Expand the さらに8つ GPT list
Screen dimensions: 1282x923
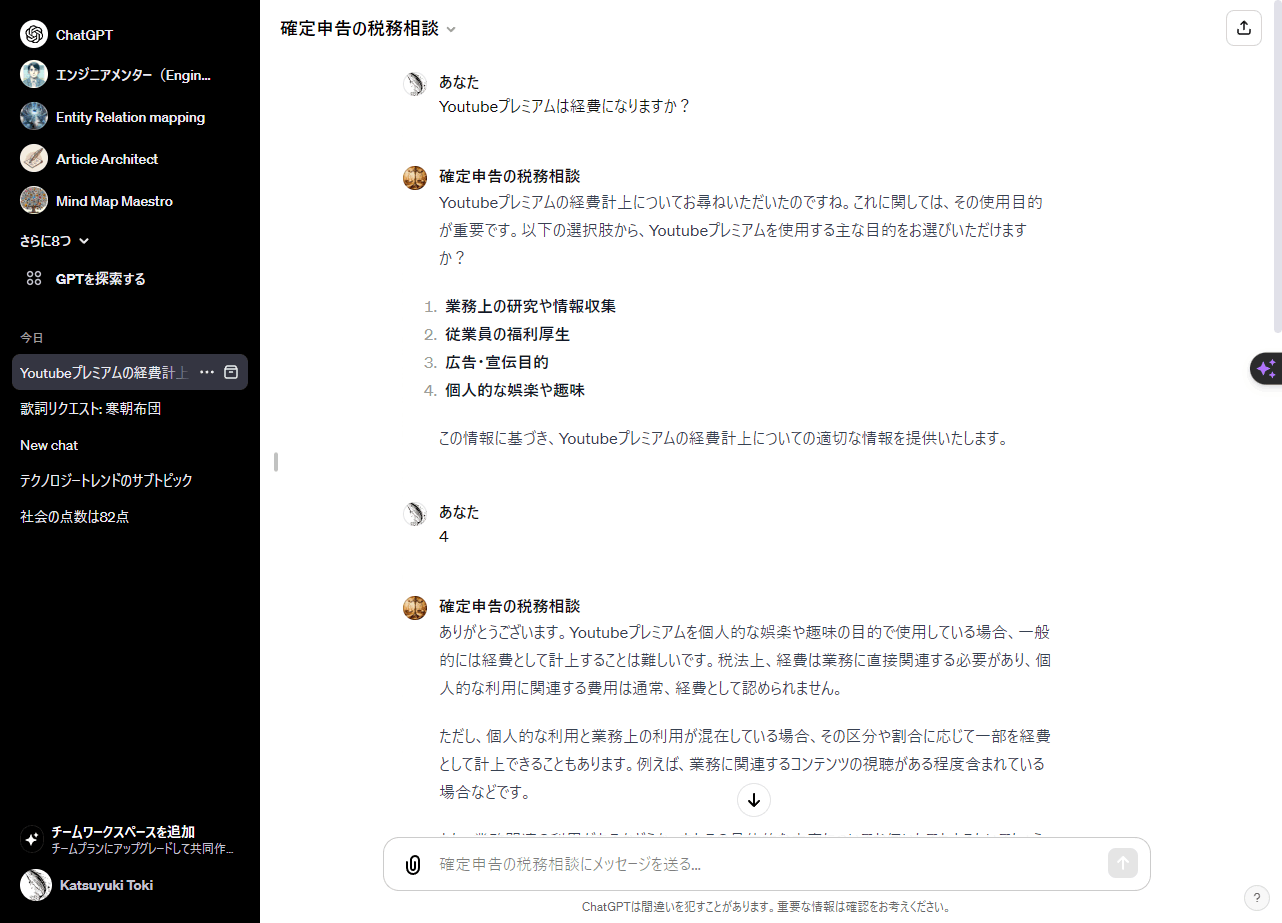[55, 240]
